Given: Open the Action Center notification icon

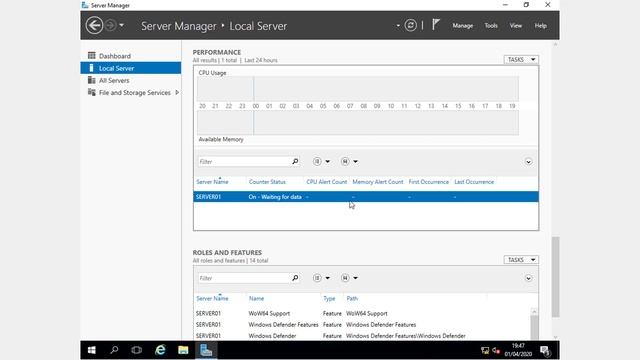Looking at the screenshot, I should click(x=545, y=351).
